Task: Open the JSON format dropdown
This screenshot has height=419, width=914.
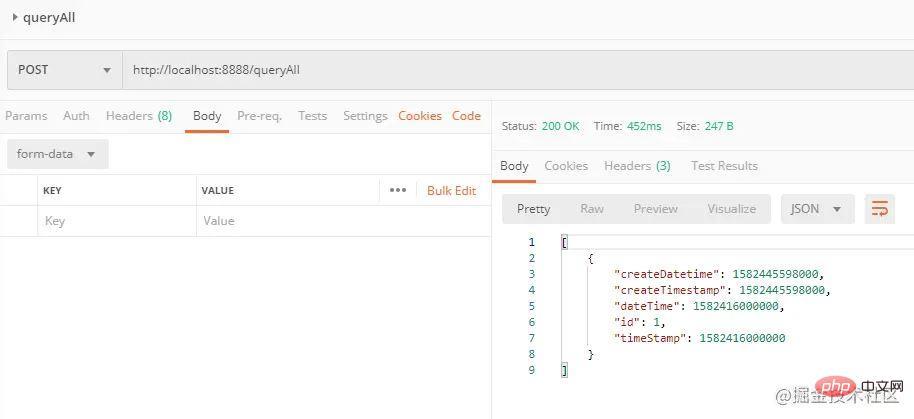Action: (x=817, y=209)
